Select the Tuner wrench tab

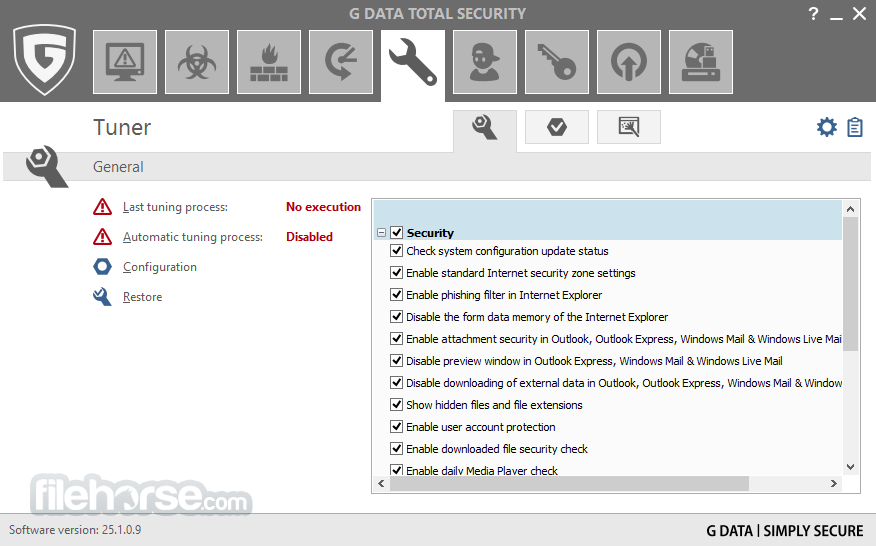pyautogui.click(x=413, y=64)
